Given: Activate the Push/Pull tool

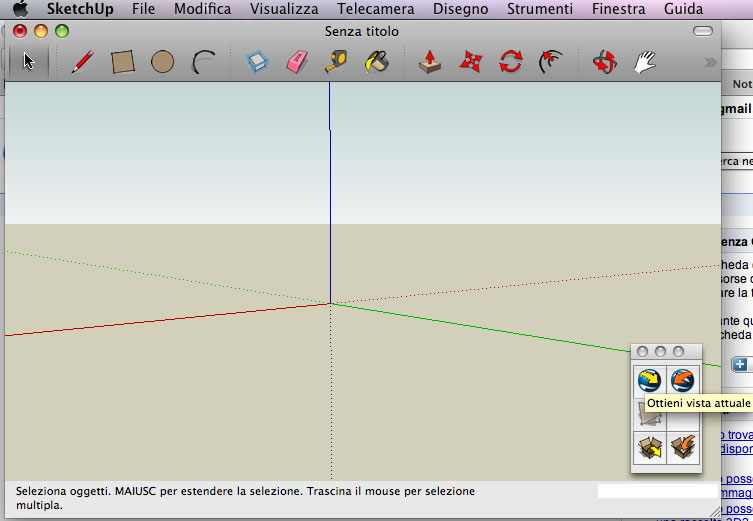Looking at the screenshot, I should 430,62.
